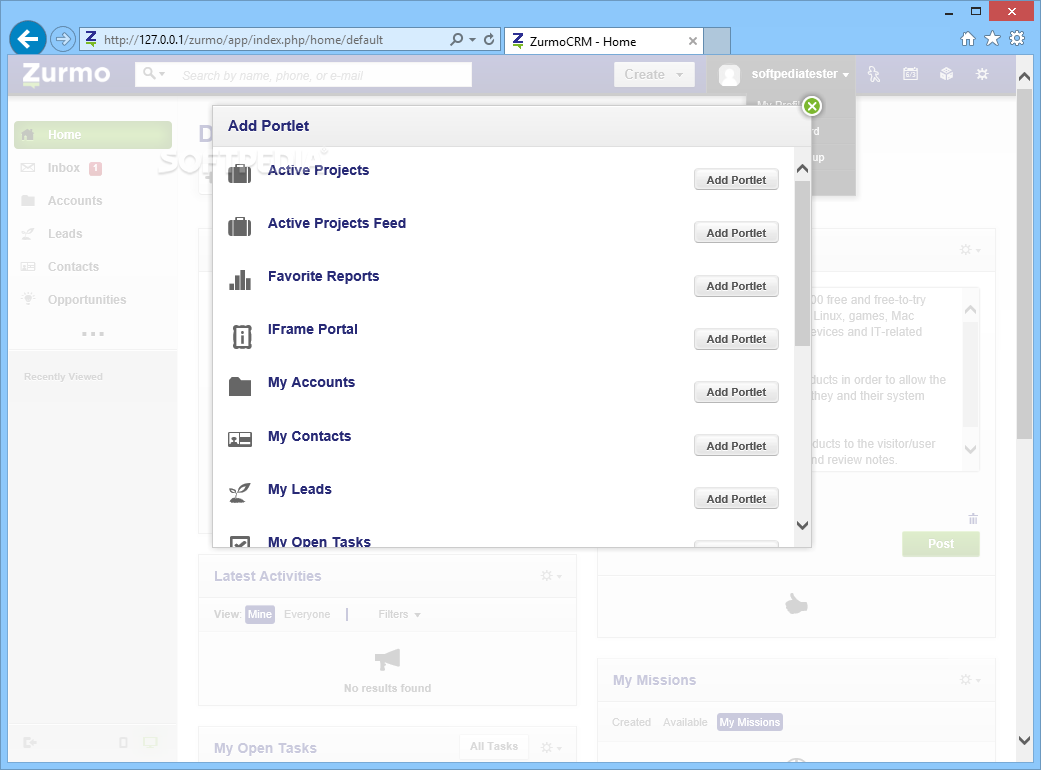1041x770 pixels.
Task: Click the portlet list scrollbar thumb
Action: 802,262
